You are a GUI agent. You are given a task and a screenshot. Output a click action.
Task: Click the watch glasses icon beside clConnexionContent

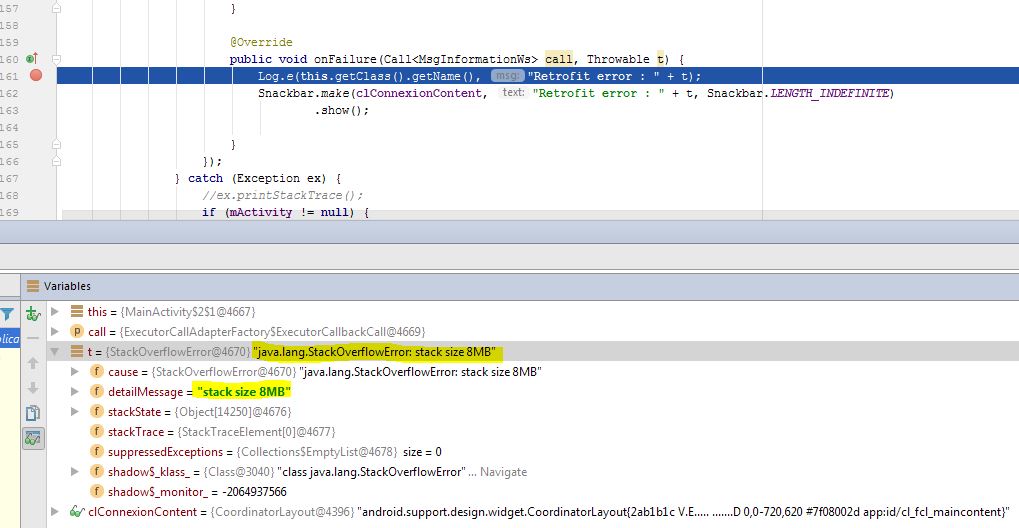tap(77, 511)
